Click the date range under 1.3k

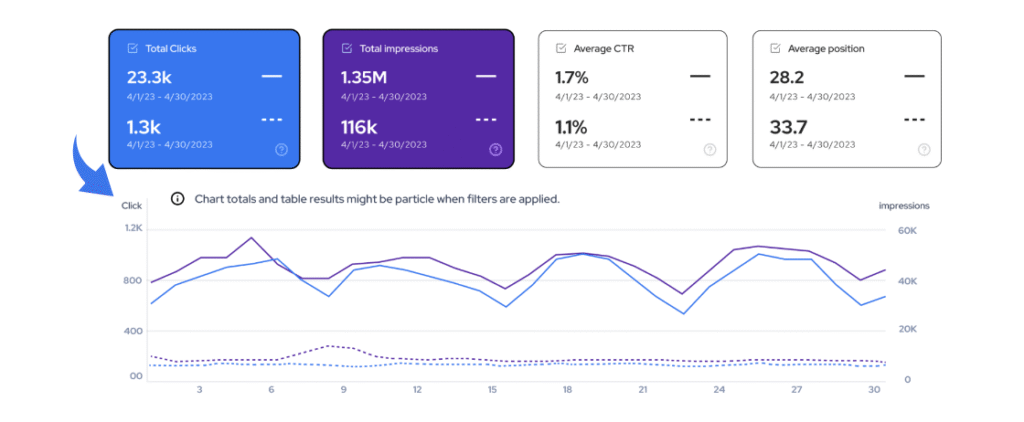click(170, 144)
